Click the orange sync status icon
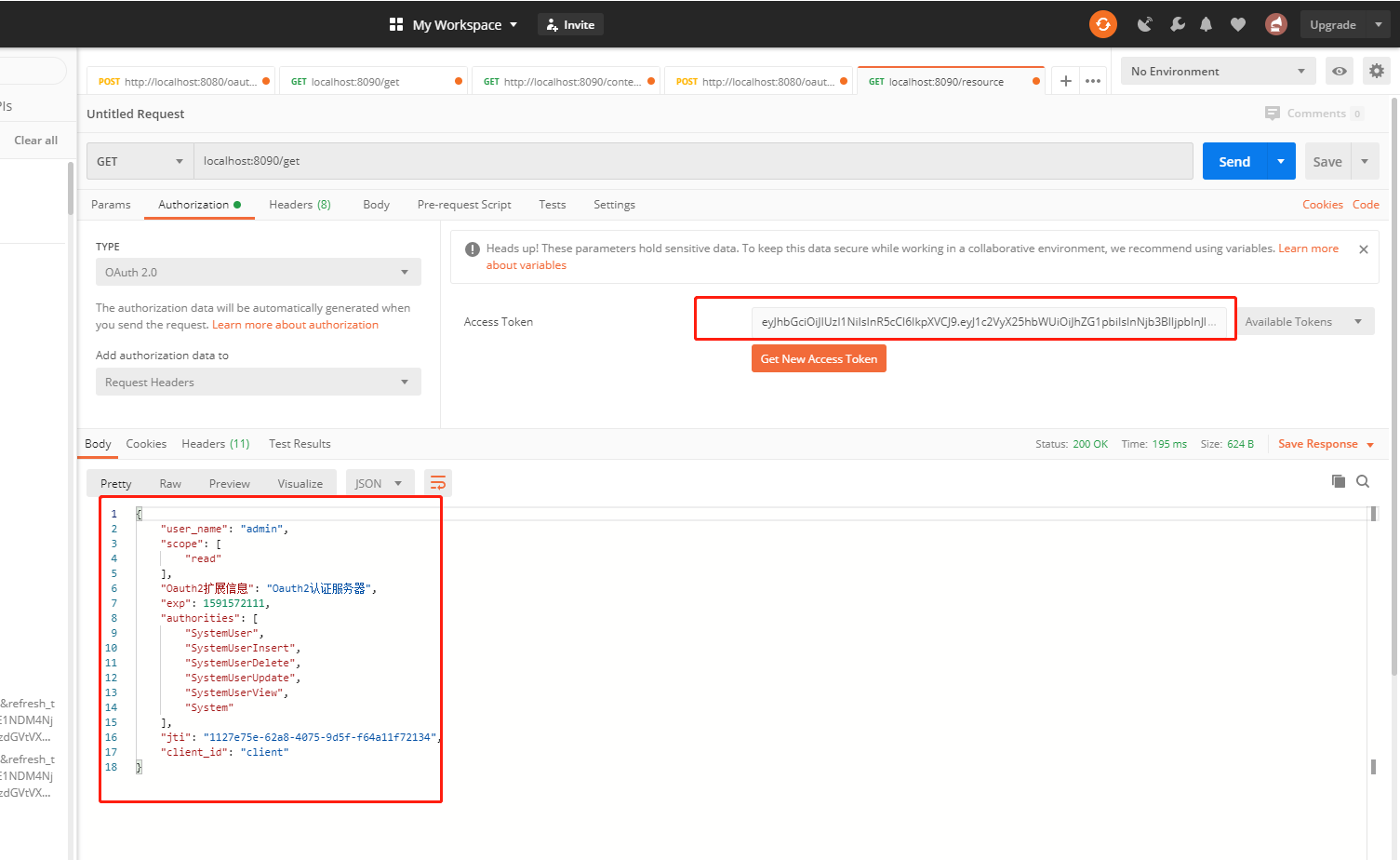The width and height of the screenshot is (1400, 860). [x=1102, y=24]
